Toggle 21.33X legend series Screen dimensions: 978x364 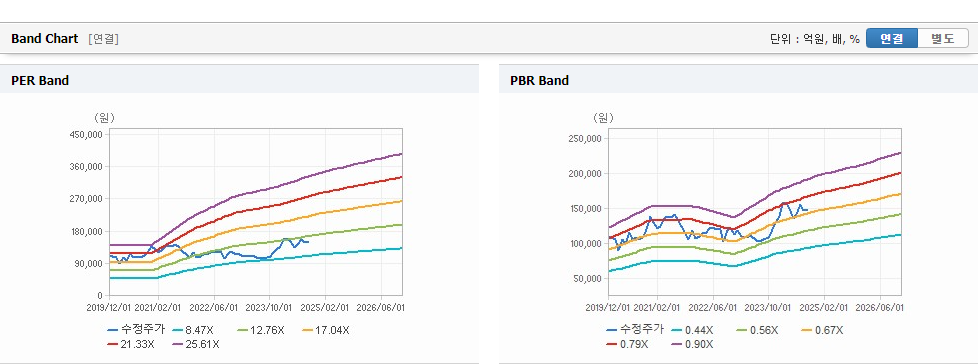131,344
